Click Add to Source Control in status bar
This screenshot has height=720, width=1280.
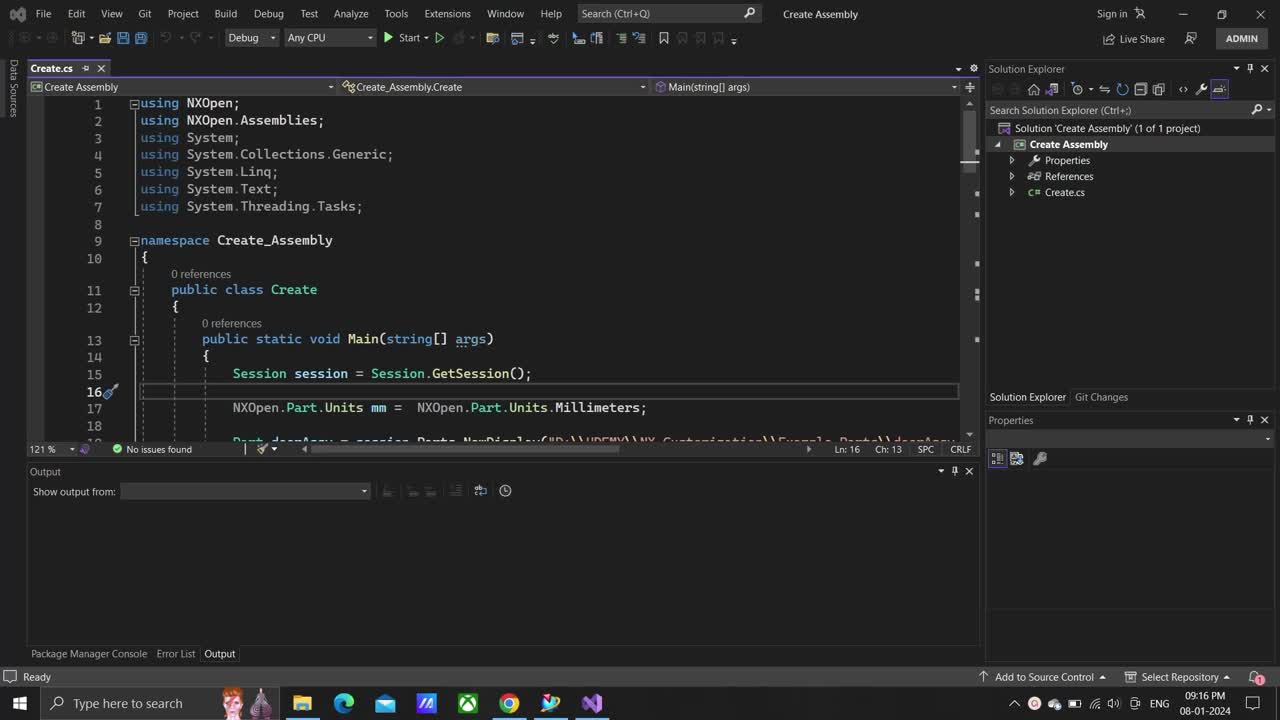click(x=1043, y=677)
